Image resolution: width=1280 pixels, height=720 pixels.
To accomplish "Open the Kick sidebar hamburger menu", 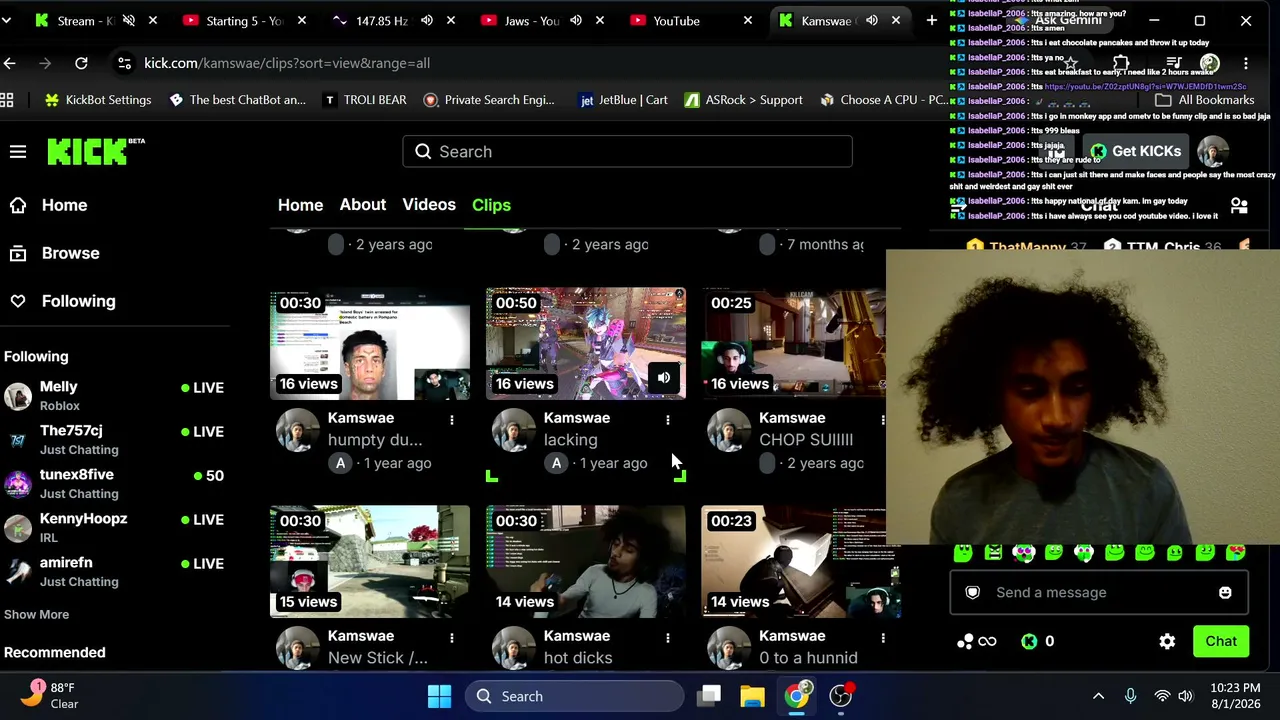I will tap(18, 152).
